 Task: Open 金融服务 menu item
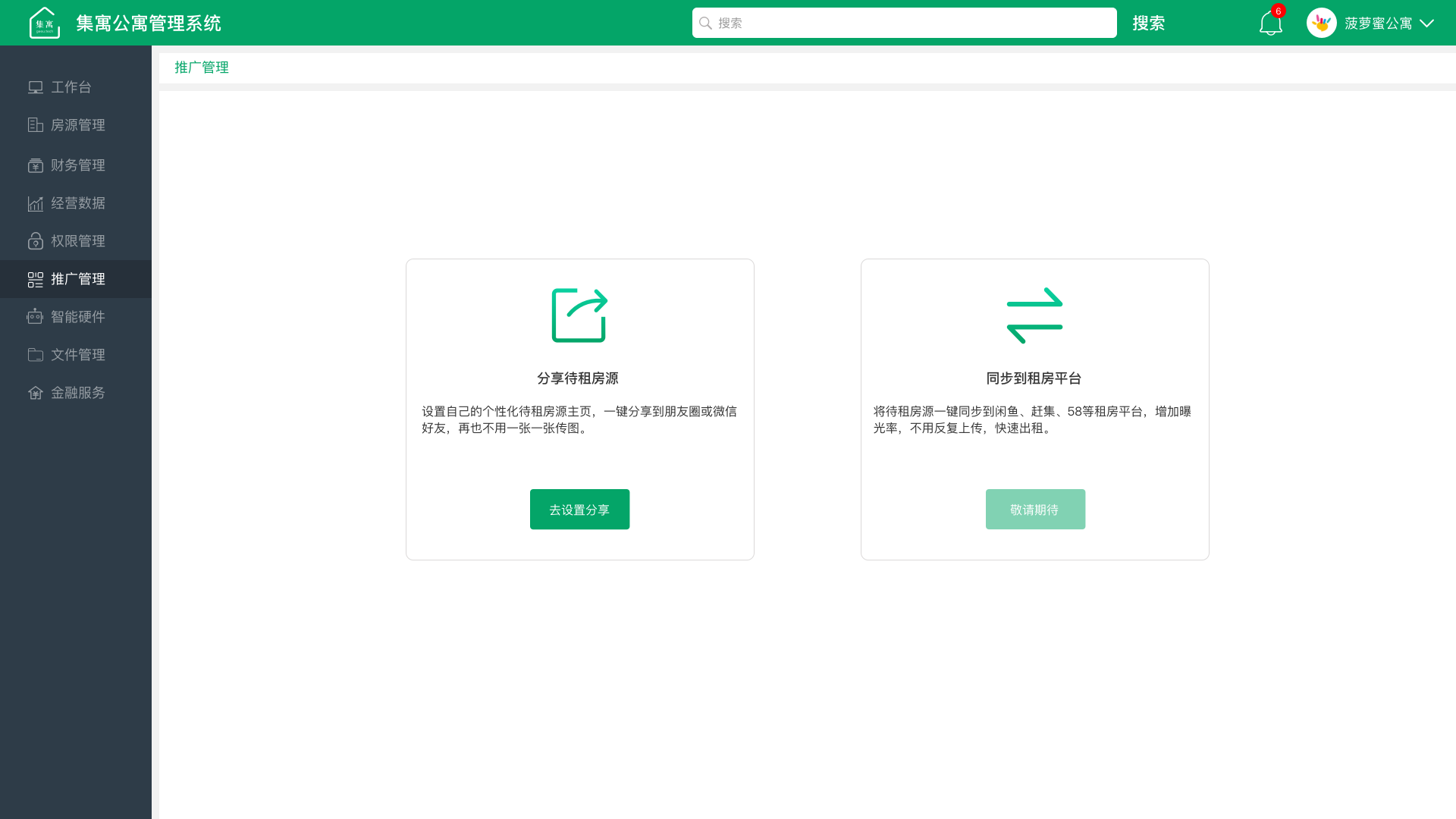(x=76, y=393)
